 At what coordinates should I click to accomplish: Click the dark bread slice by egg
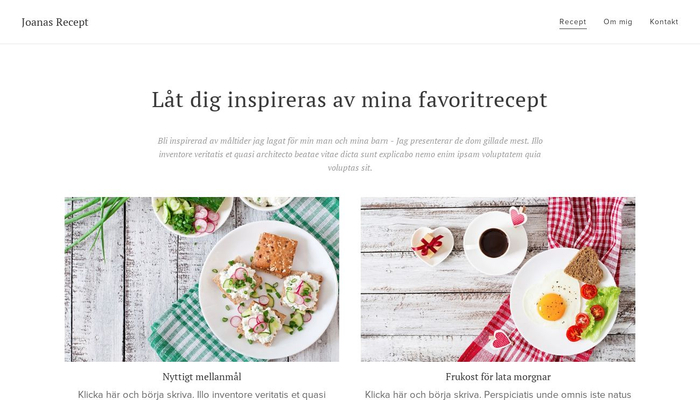click(584, 266)
